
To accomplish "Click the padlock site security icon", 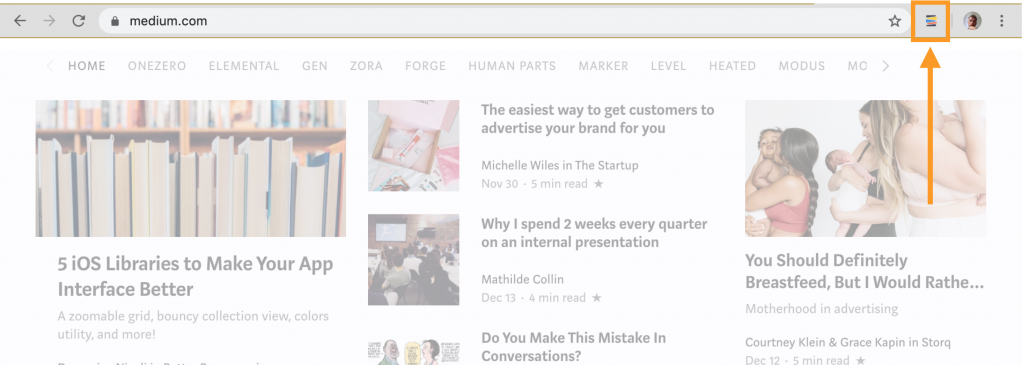I will tap(116, 21).
